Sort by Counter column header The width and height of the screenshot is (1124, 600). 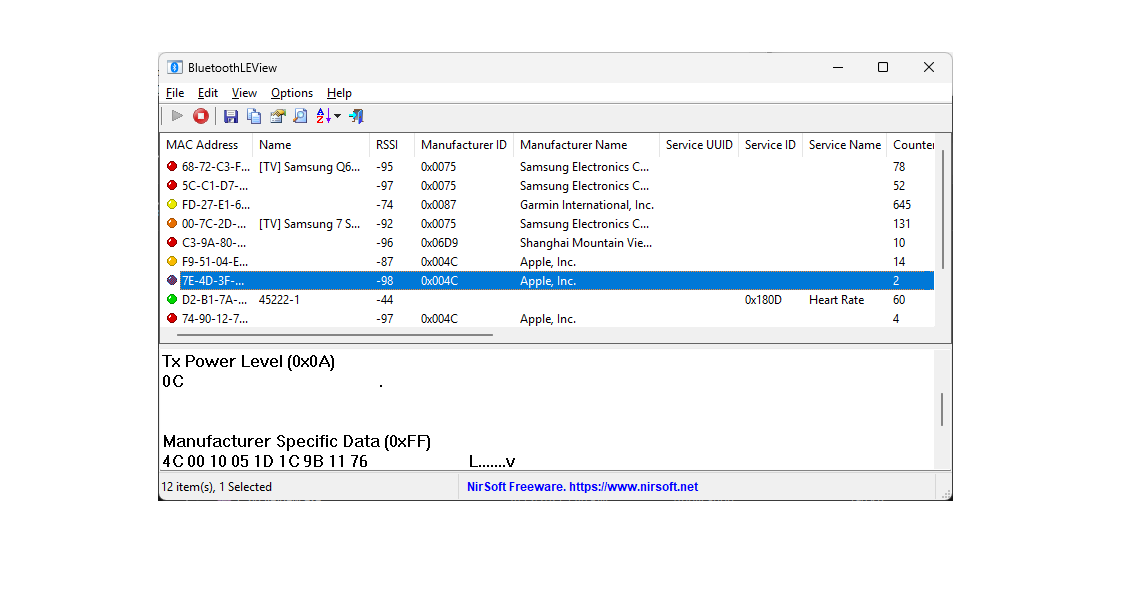click(911, 145)
